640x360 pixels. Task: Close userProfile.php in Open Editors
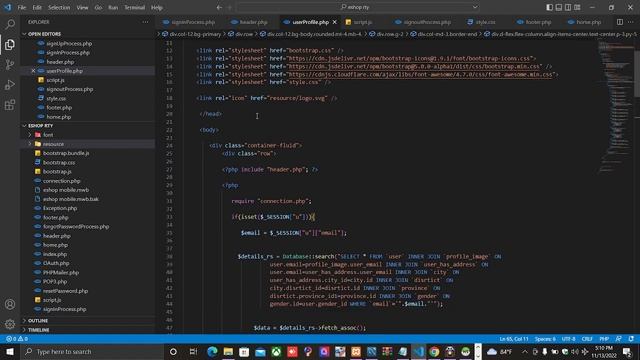pos(33,71)
